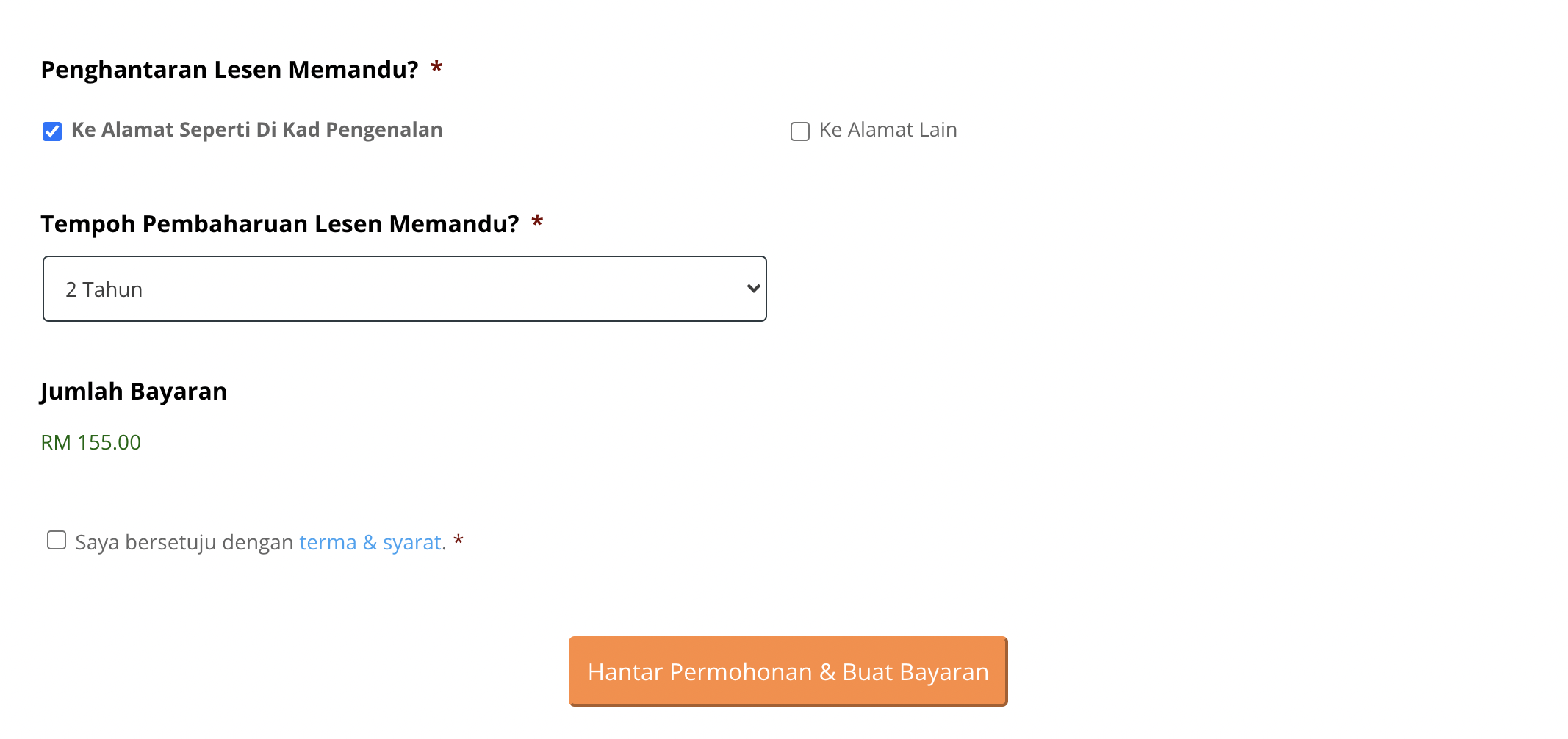Click the chevron arrow on renewal dropdown
Image resolution: width=1568 pixels, height=739 pixels.
[753, 289]
